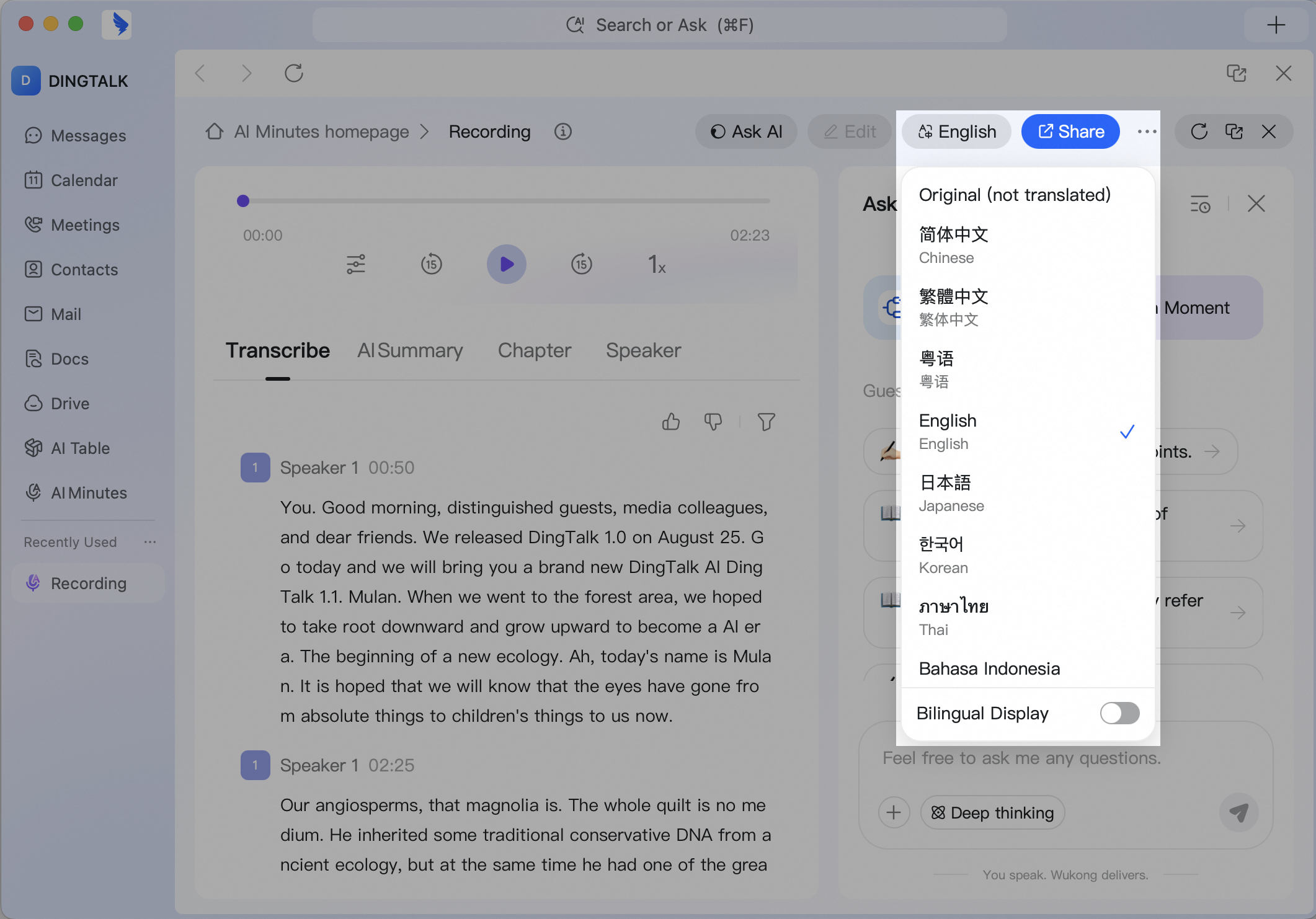The image size is (1316, 919).
Task: Share the recording with Share button
Action: click(x=1071, y=131)
